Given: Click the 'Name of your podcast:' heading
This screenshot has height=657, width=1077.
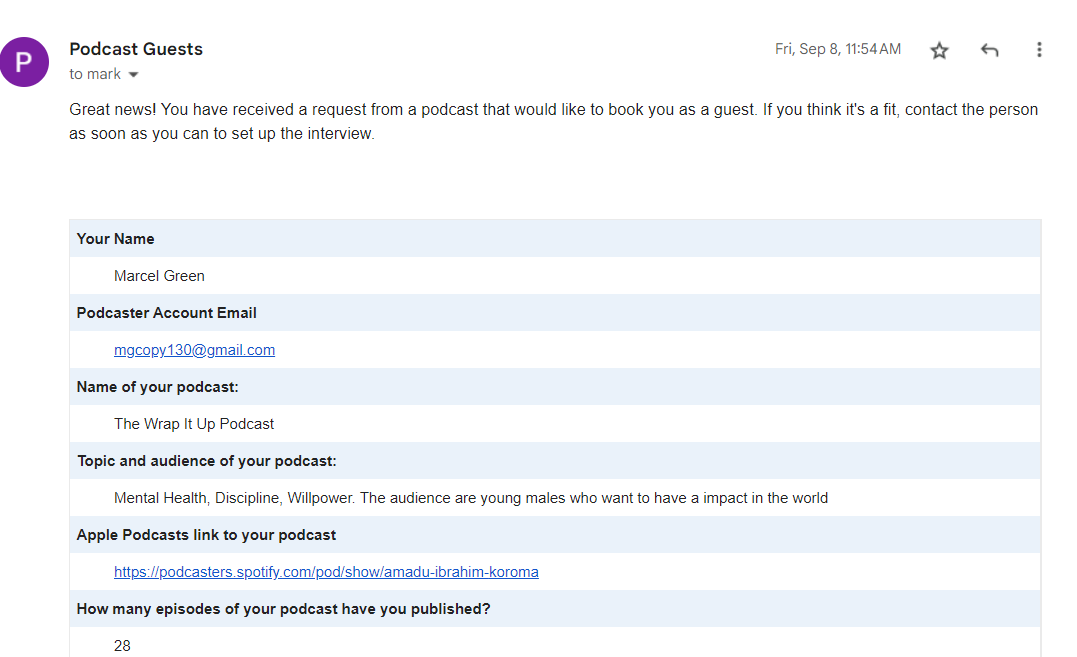Looking at the screenshot, I should click(x=158, y=387).
